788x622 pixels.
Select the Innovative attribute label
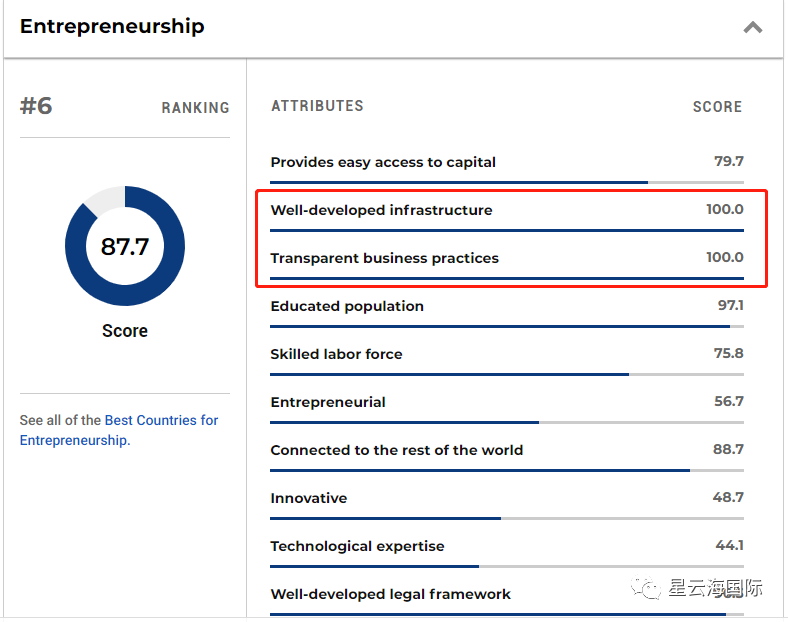tap(309, 498)
